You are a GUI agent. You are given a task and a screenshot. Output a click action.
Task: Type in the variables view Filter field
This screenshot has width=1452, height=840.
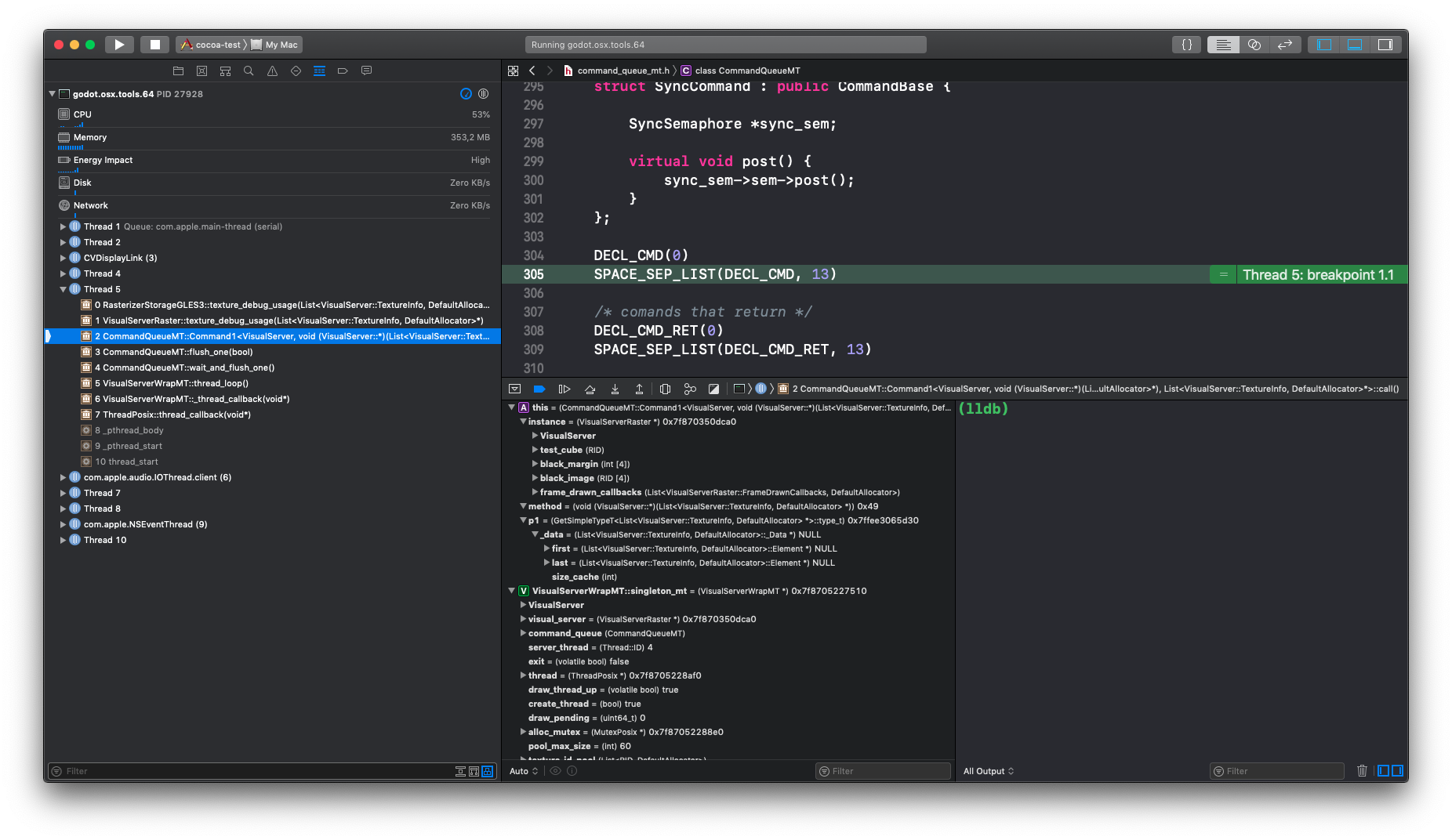click(x=883, y=771)
